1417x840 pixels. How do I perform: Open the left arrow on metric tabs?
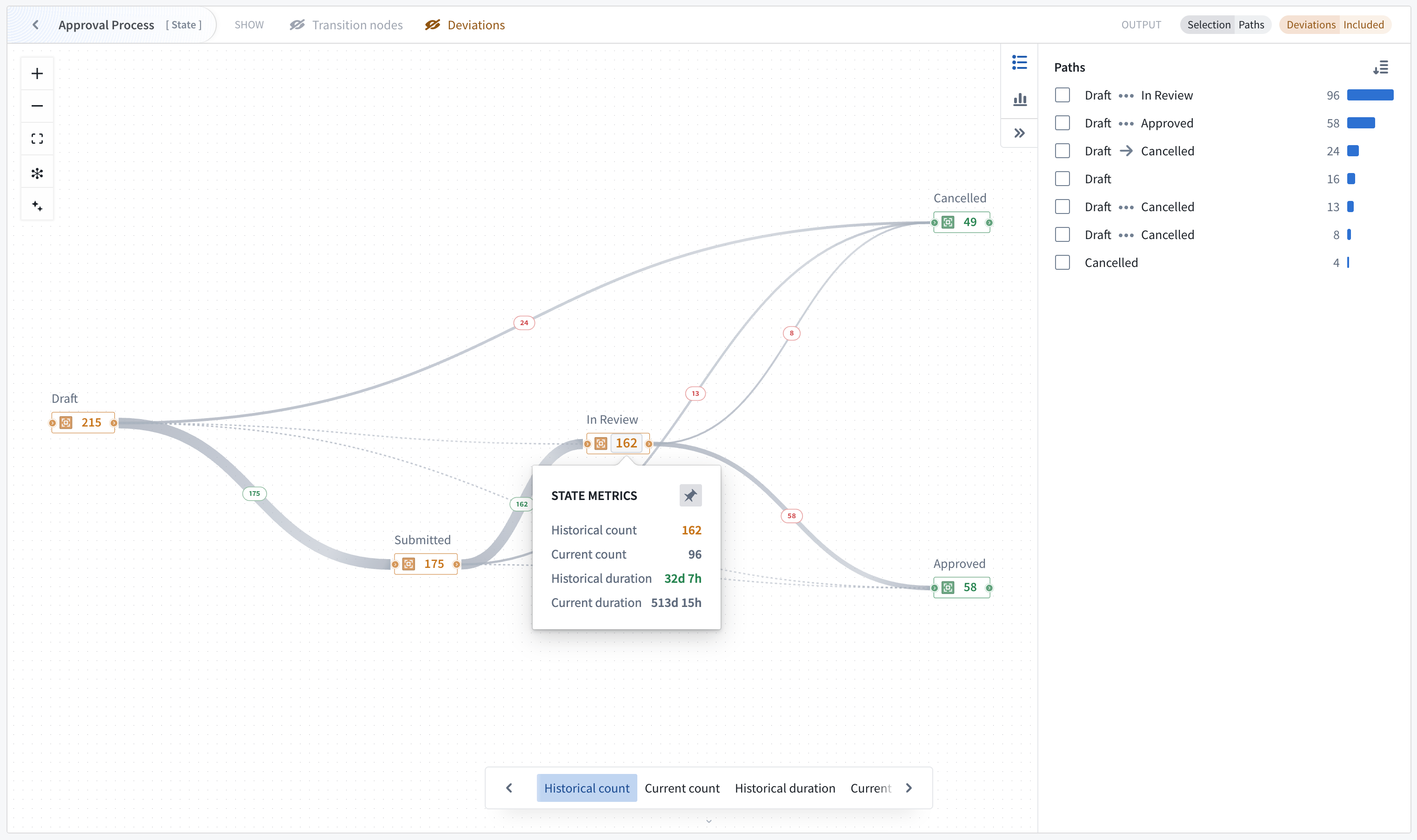coord(509,787)
